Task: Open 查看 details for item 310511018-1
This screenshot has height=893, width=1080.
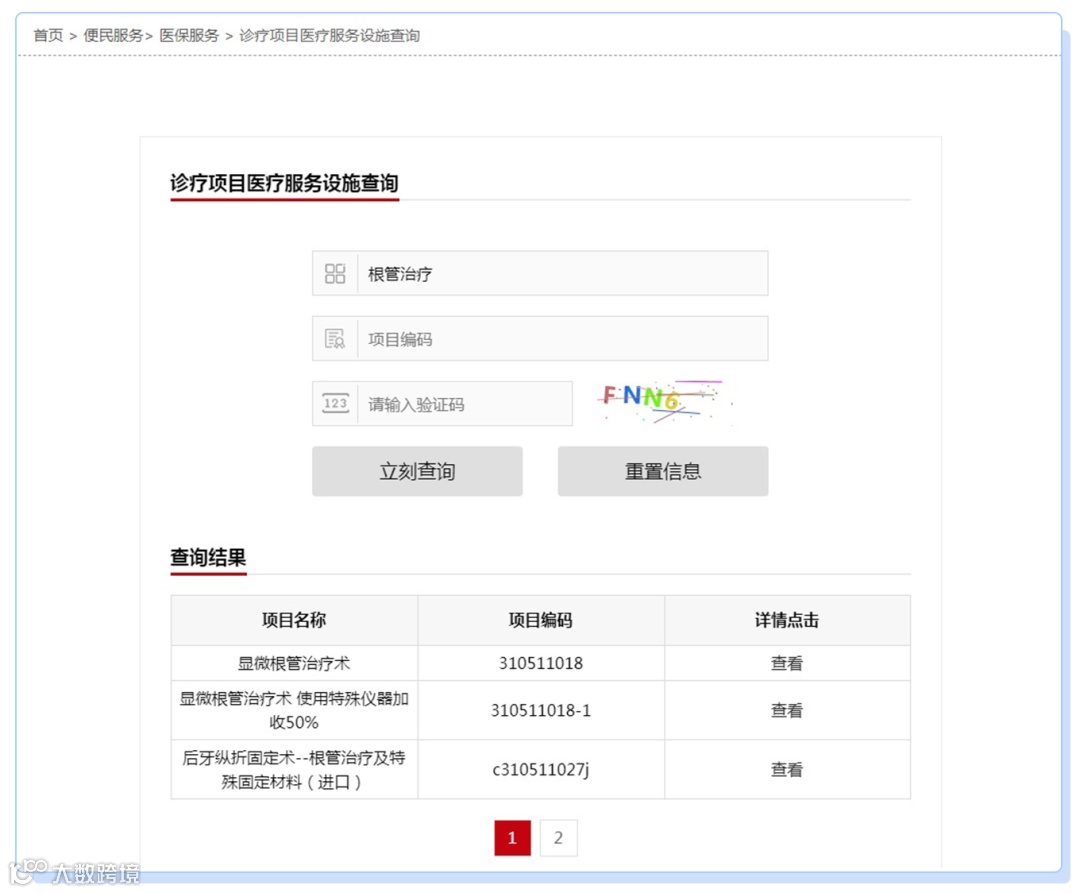Action: [x=787, y=710]
